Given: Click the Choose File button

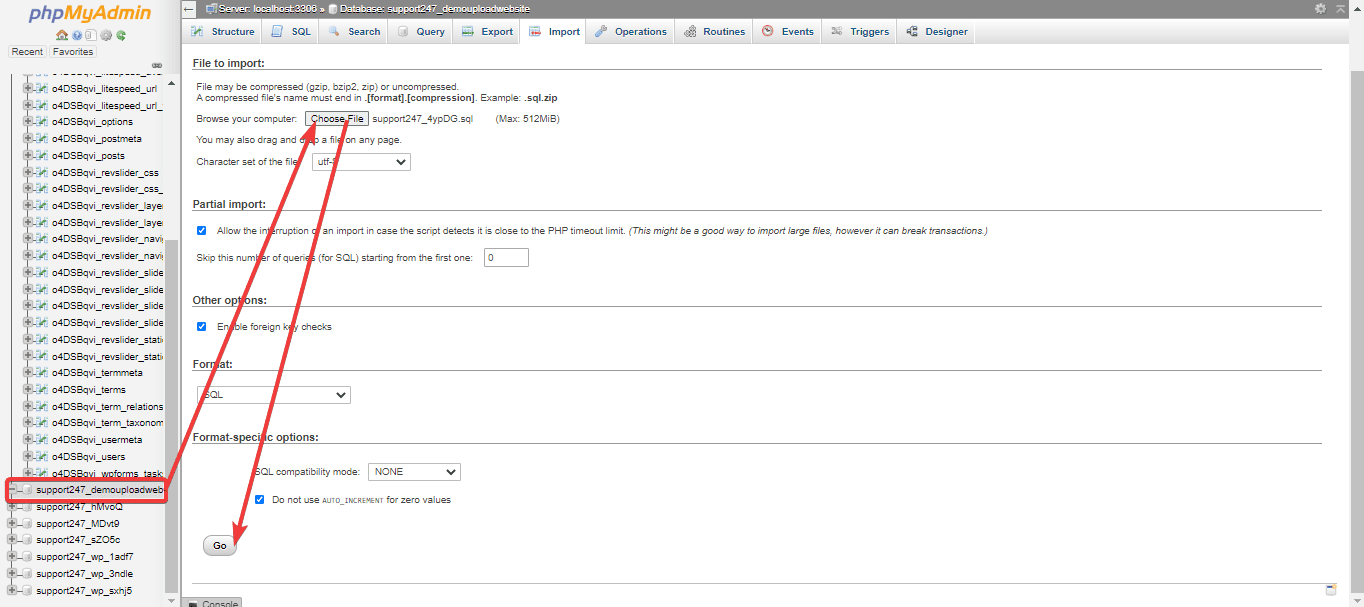Looking at the screenshot, I should [x=337, y=119].
